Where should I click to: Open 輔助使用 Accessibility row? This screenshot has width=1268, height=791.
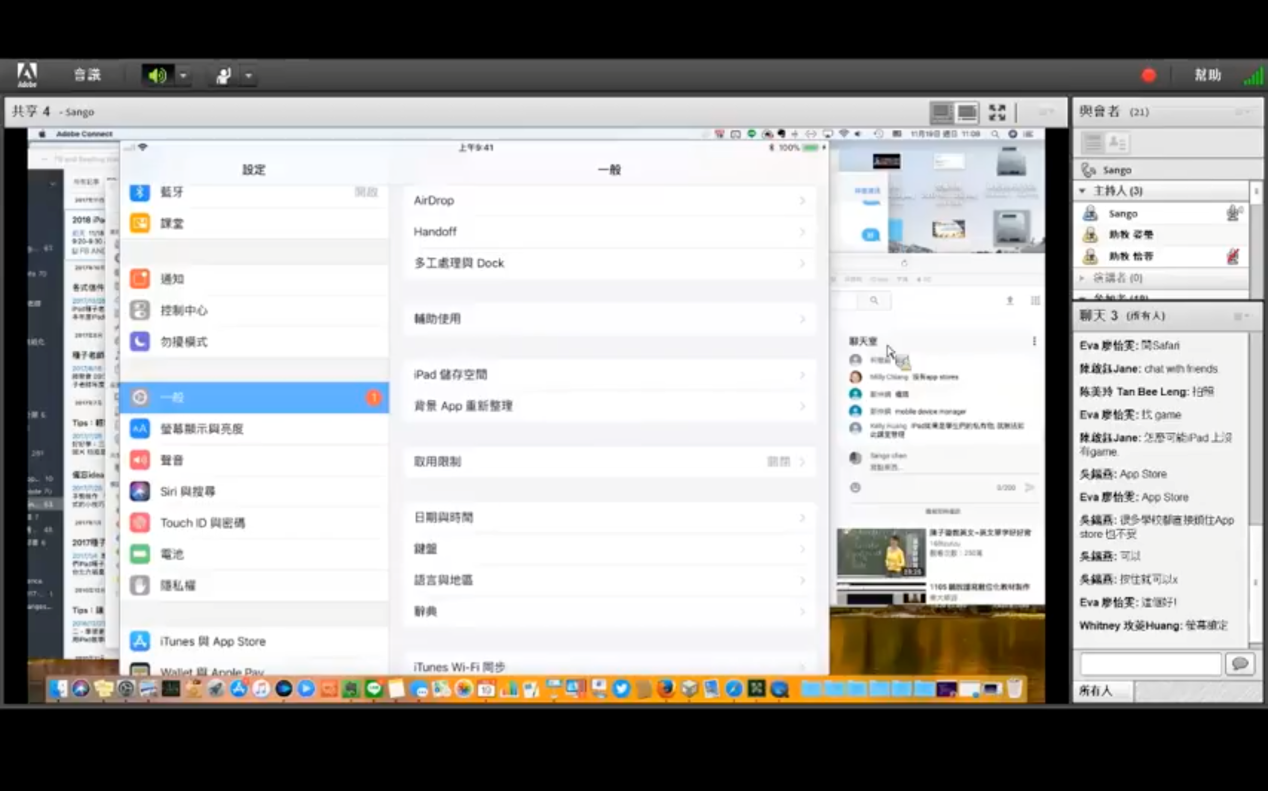tap(609, 319)
